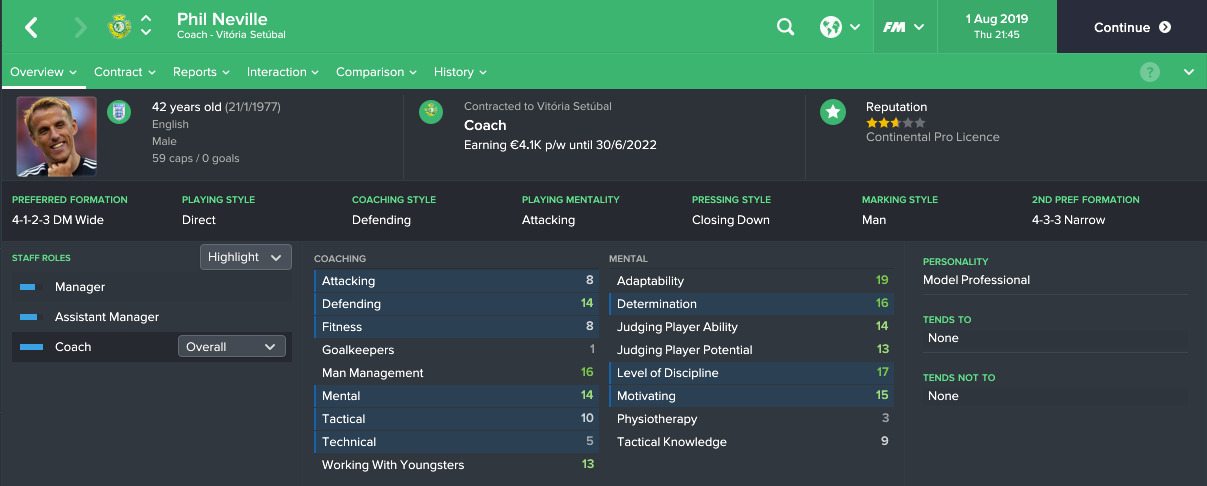The image size is (1207, 486).
Task: Open the Overall coach dropdown
Action: tap(232, 347)
